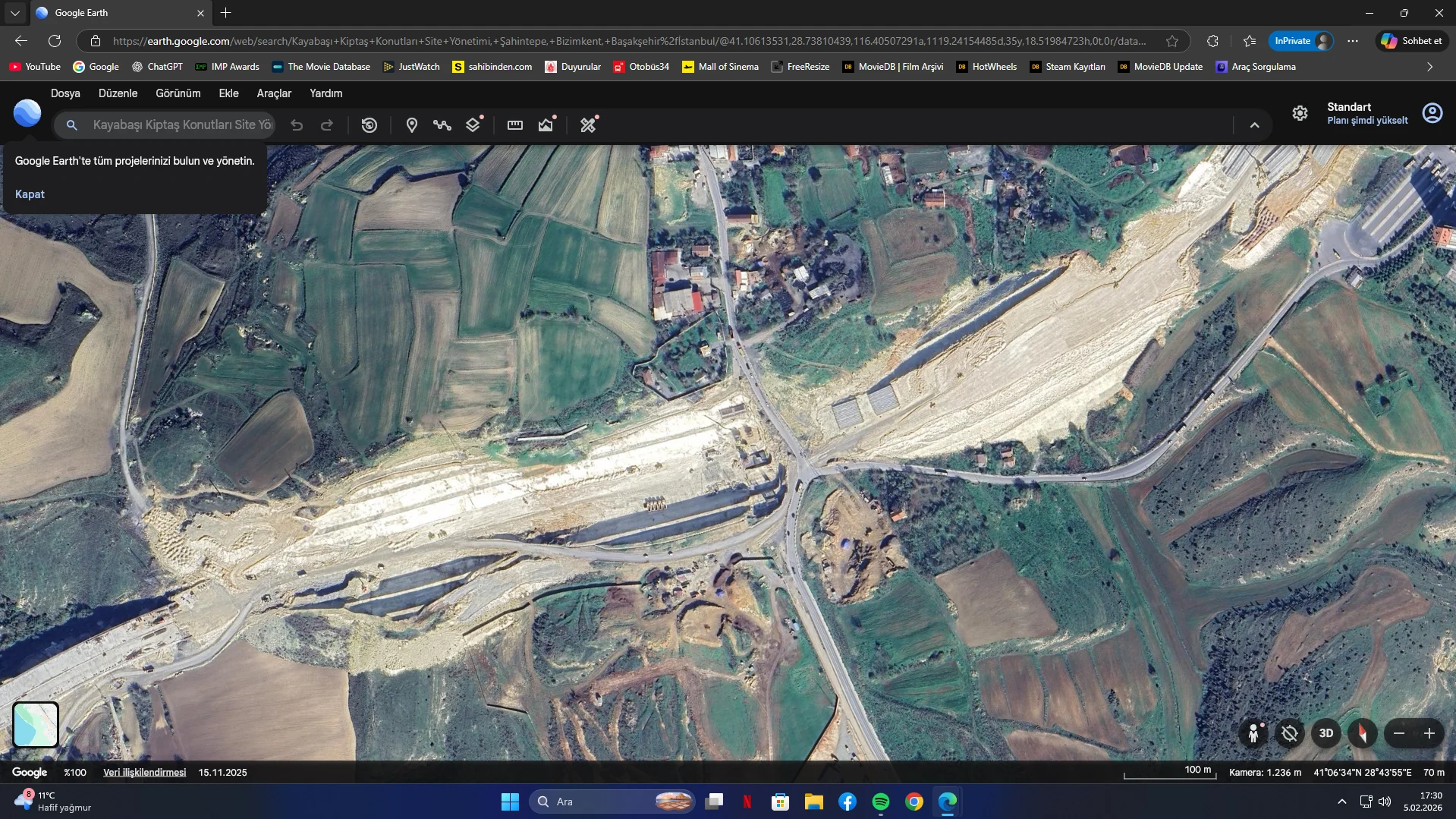This screenshot has width=1456, height=819.
Task: Click the compass to reset north
Action: [x=1362, y=733]
